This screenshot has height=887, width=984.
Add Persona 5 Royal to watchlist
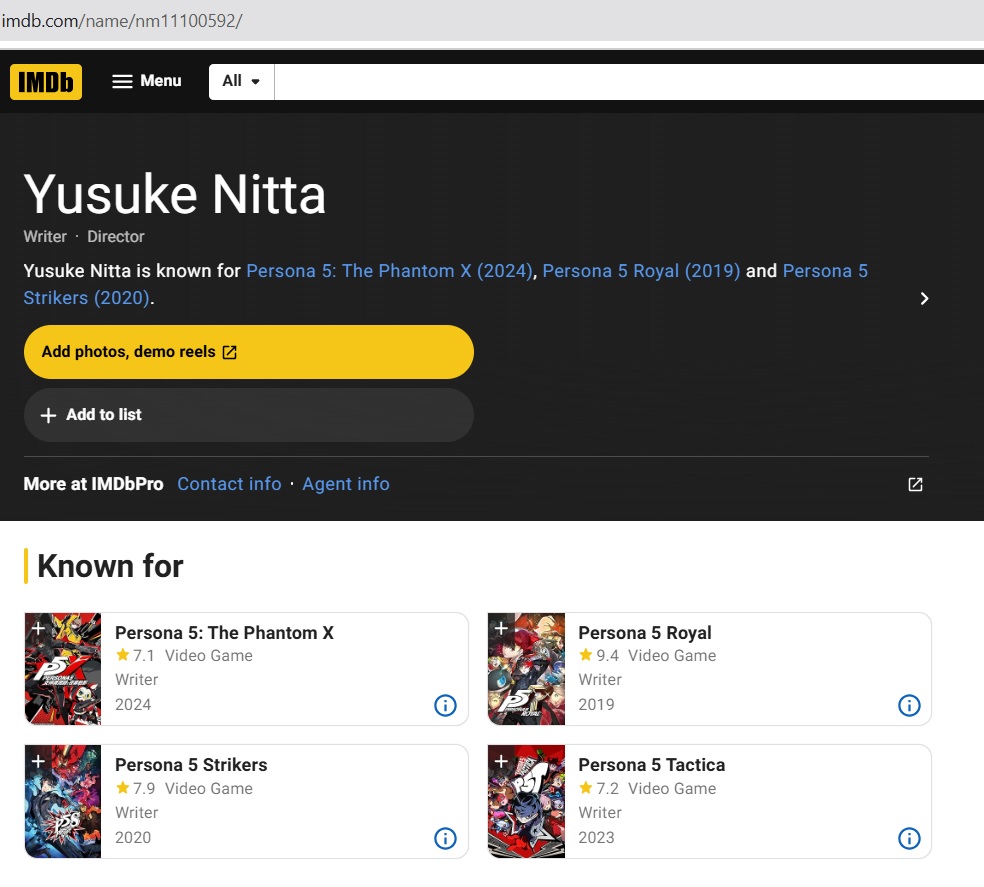point(501,628)
